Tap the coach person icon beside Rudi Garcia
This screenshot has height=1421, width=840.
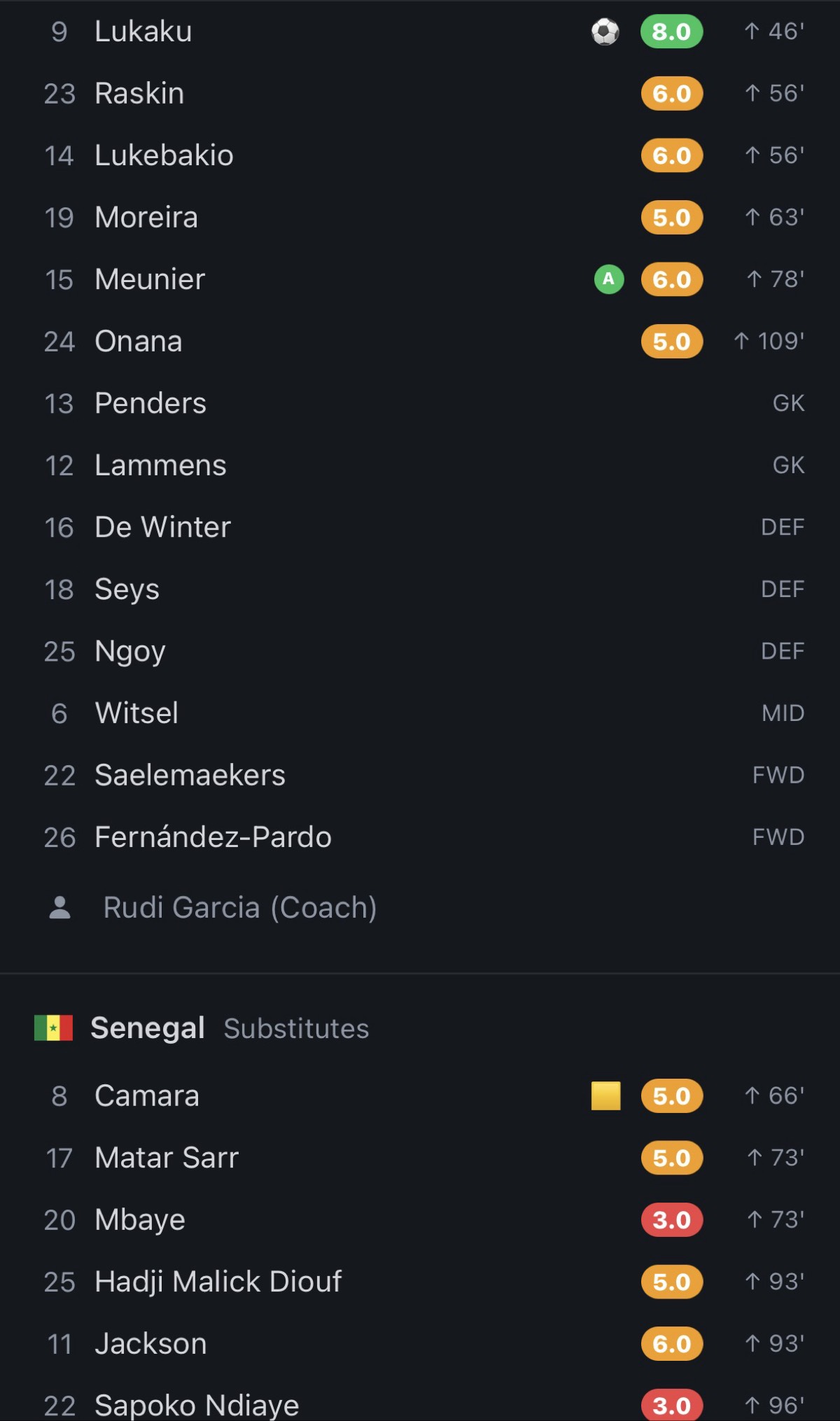60,907
